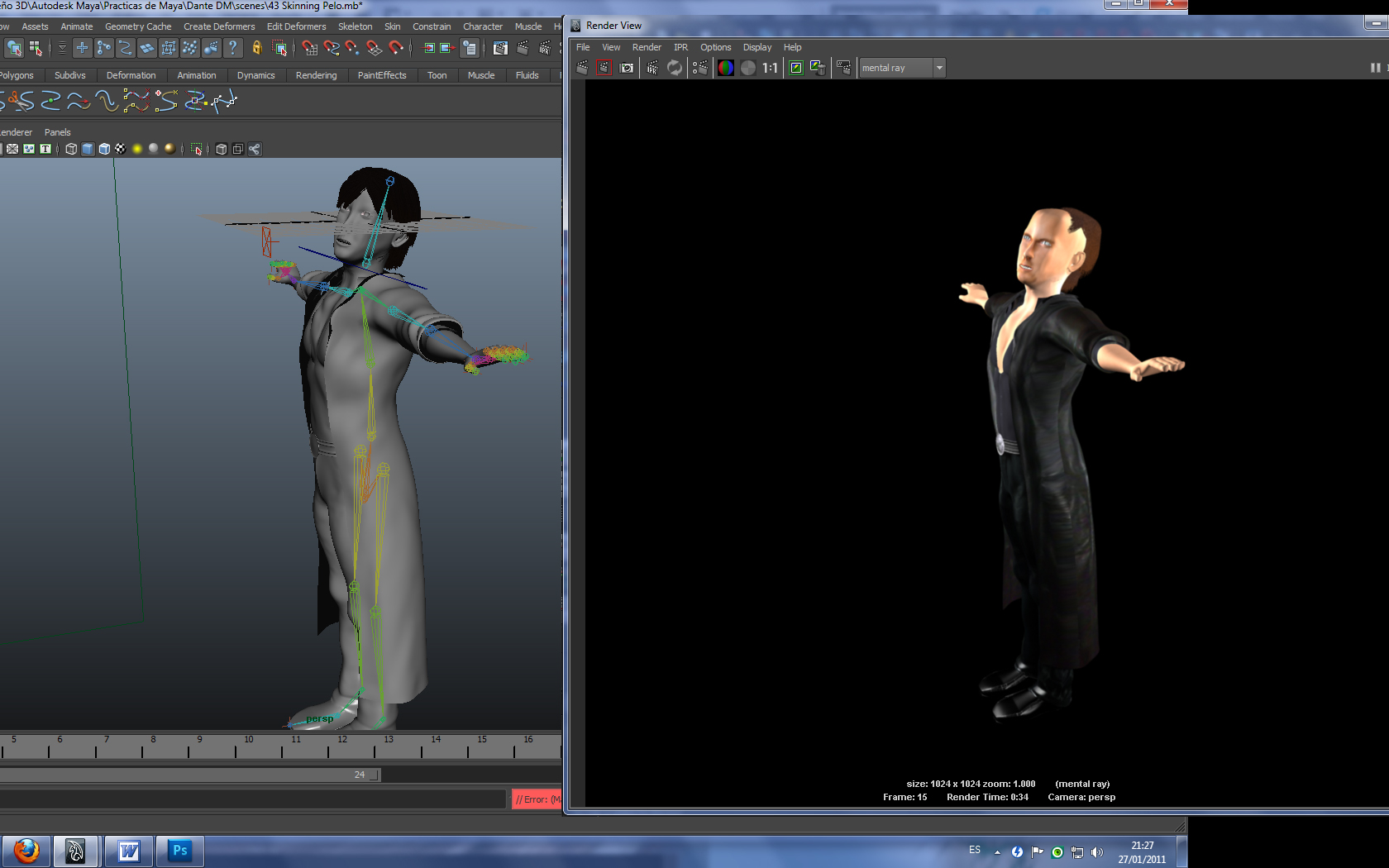Open Render Settings from Render View toolbar
The height and width of the screenshot is (868, 1389).
pos(700,68)
